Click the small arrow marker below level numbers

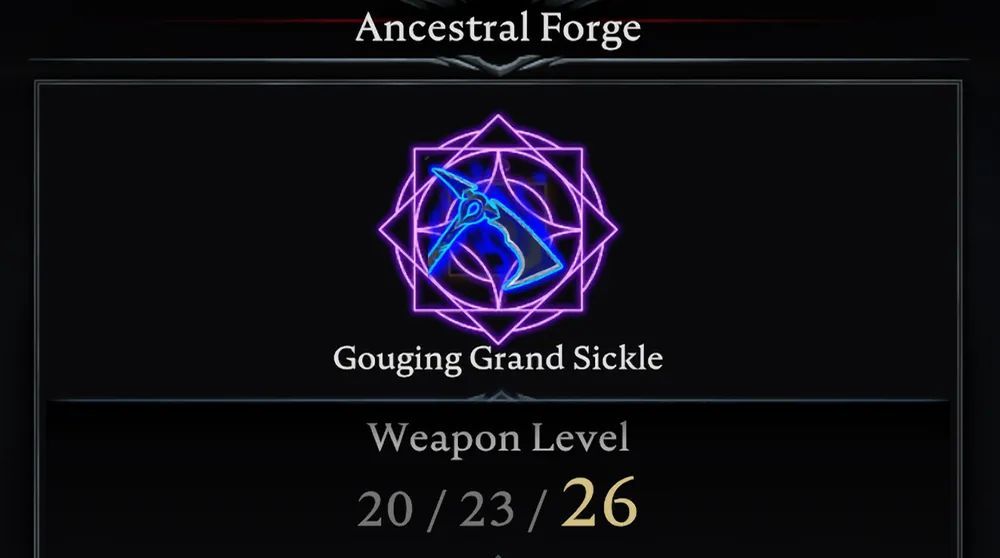coord(499,555)
